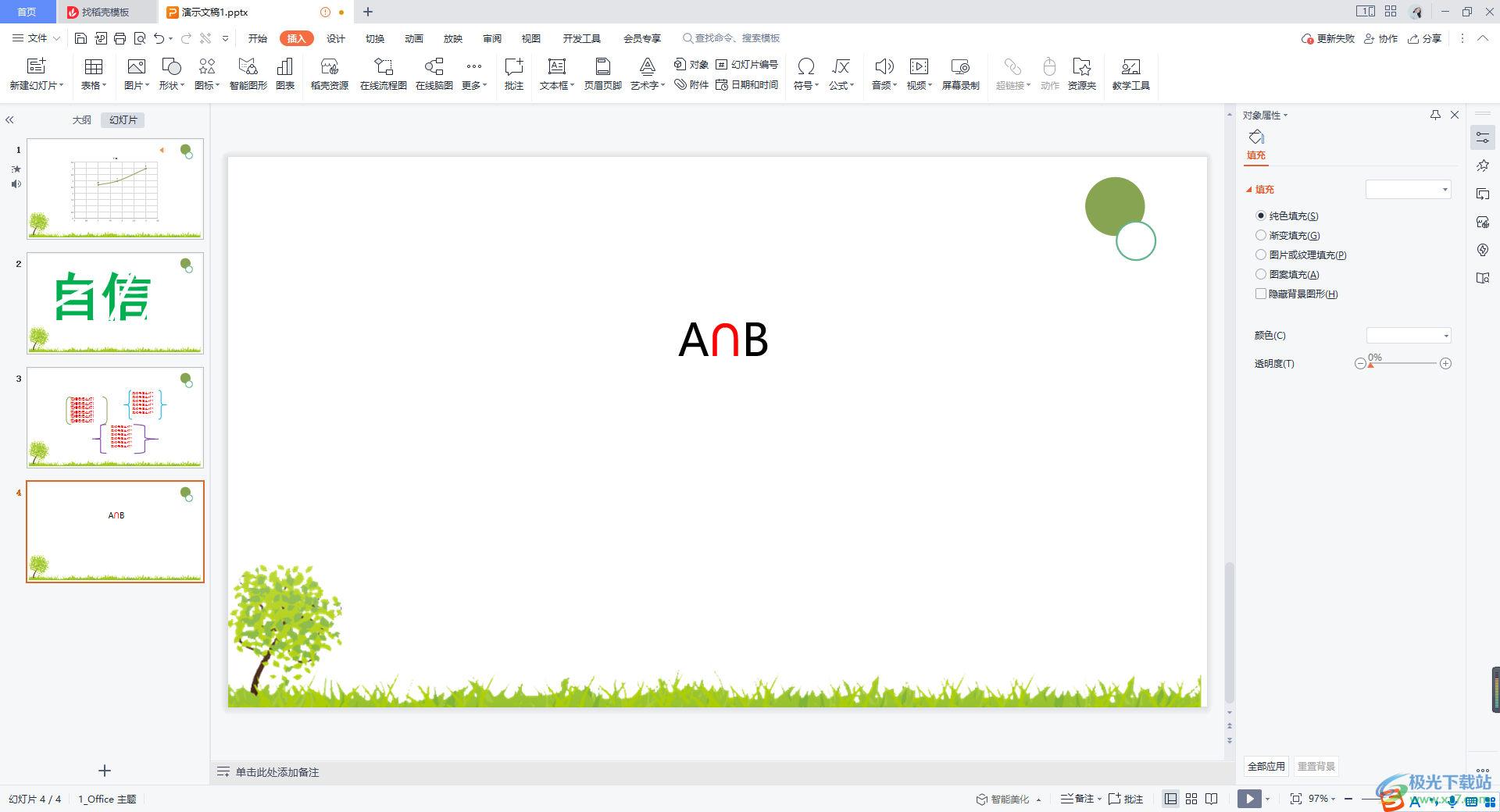
Task: Select solid fill (纯色填充) radio
Action: 1261,215
